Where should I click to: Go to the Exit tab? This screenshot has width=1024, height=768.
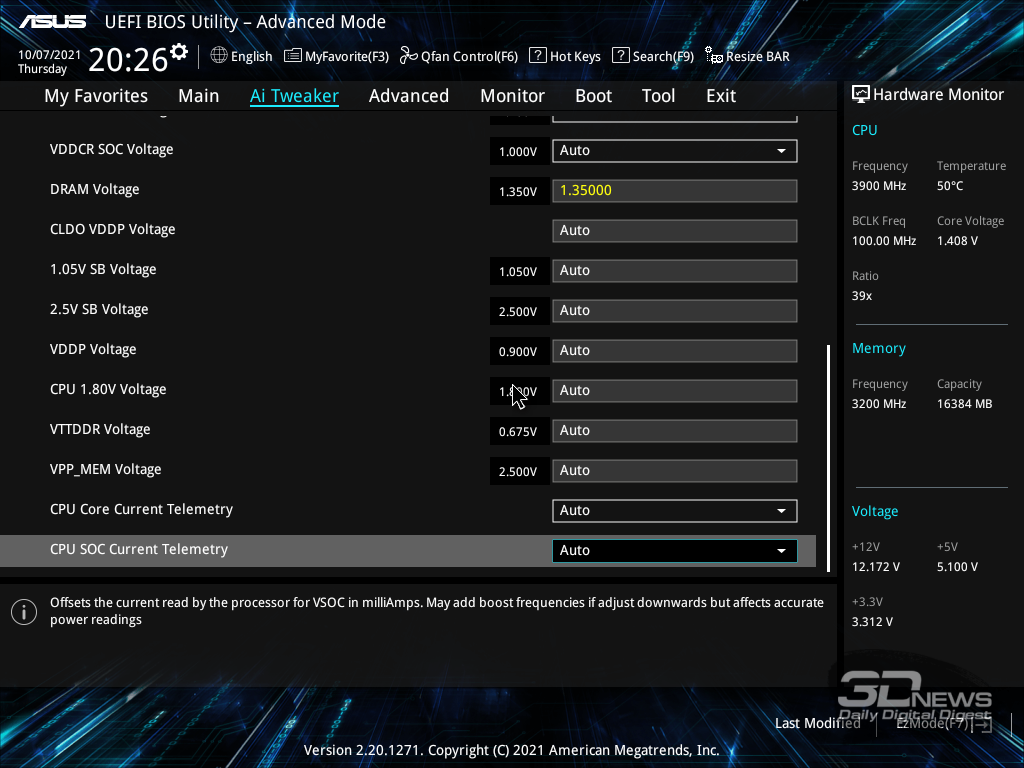(721, 96)
